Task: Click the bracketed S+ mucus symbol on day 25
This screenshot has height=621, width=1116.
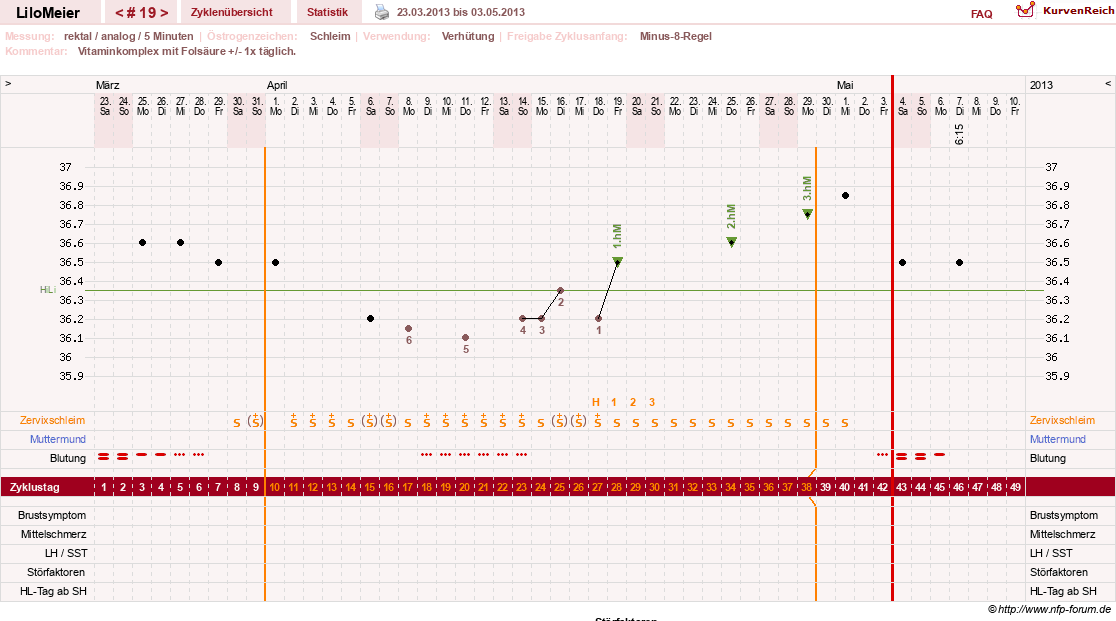Action: tap(559, 420)
